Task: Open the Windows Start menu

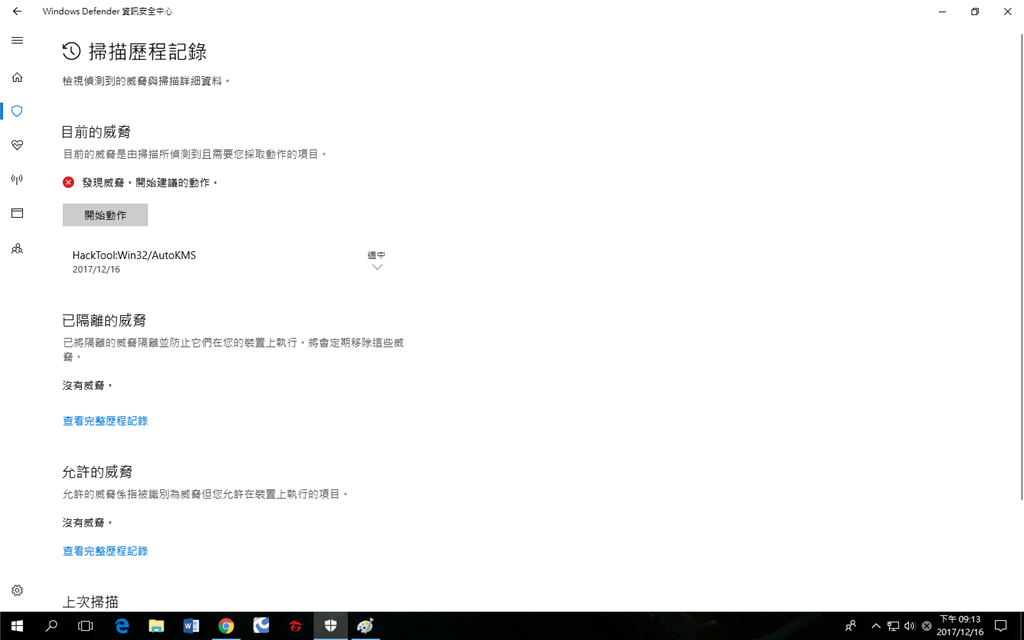Action: pyautogui.click(x=17, y=626)
